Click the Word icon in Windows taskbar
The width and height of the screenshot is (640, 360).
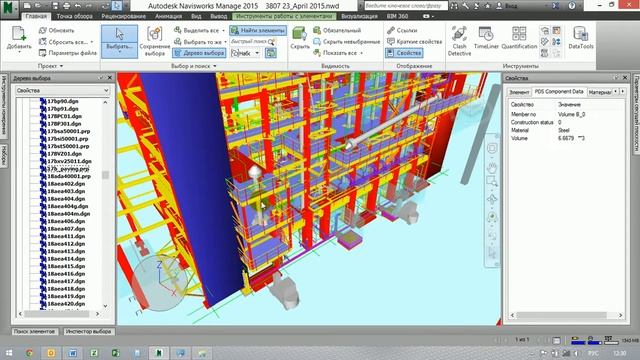tap(73, 353)
